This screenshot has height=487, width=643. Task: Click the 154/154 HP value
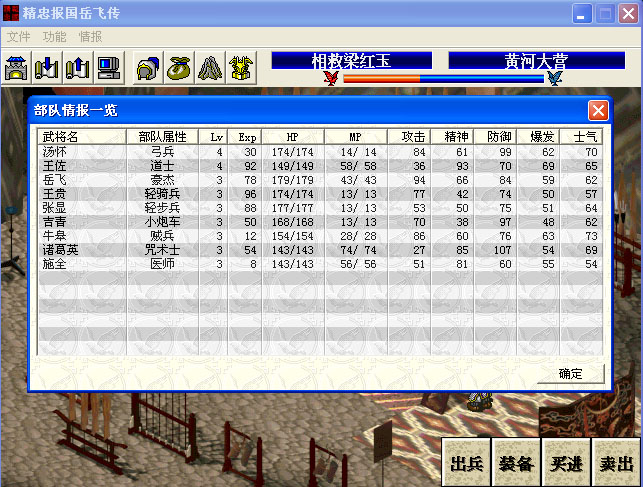(293, 236)
